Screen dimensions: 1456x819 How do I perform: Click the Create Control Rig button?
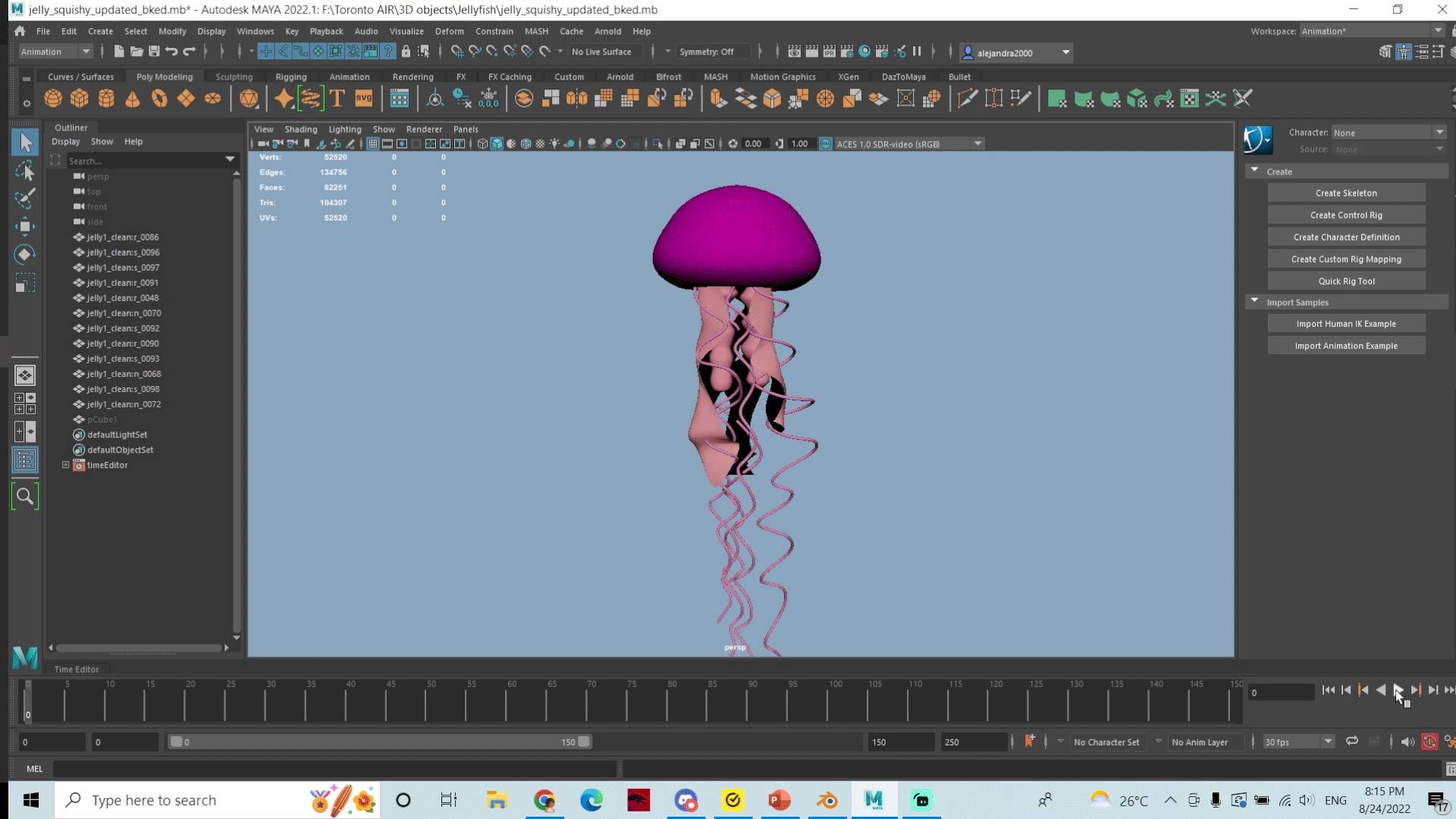(1346, 215)
